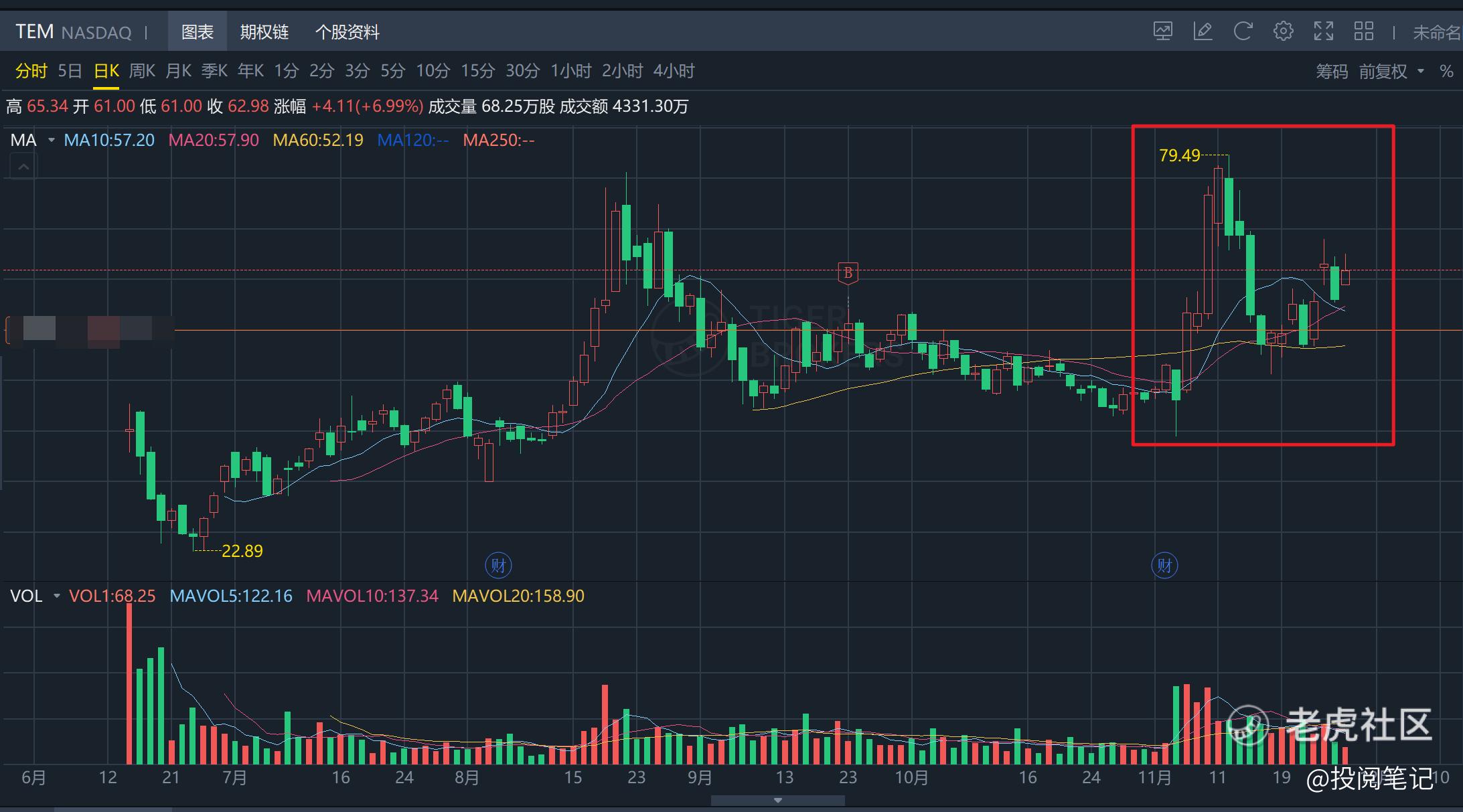This screenshot has height=812, width=1463.
Task: Select the 周K weekly candlestick period
Action: (141, 71)
